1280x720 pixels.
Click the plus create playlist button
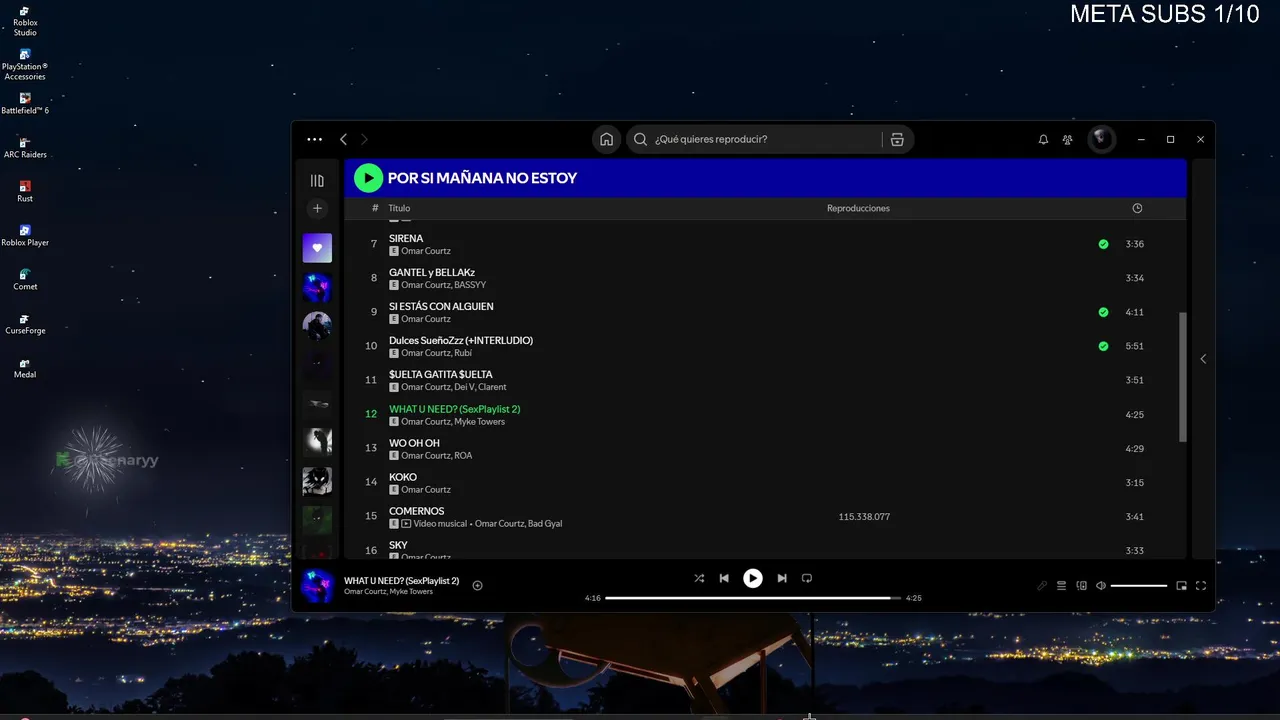(317, 209)
